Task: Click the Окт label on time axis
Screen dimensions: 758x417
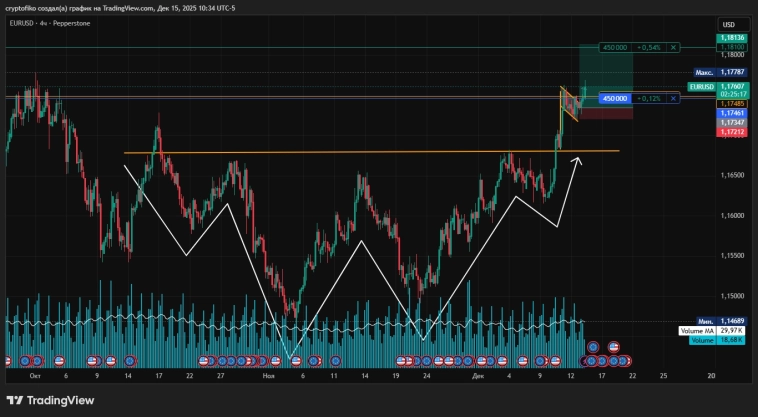Action: (x=35, y=375)
